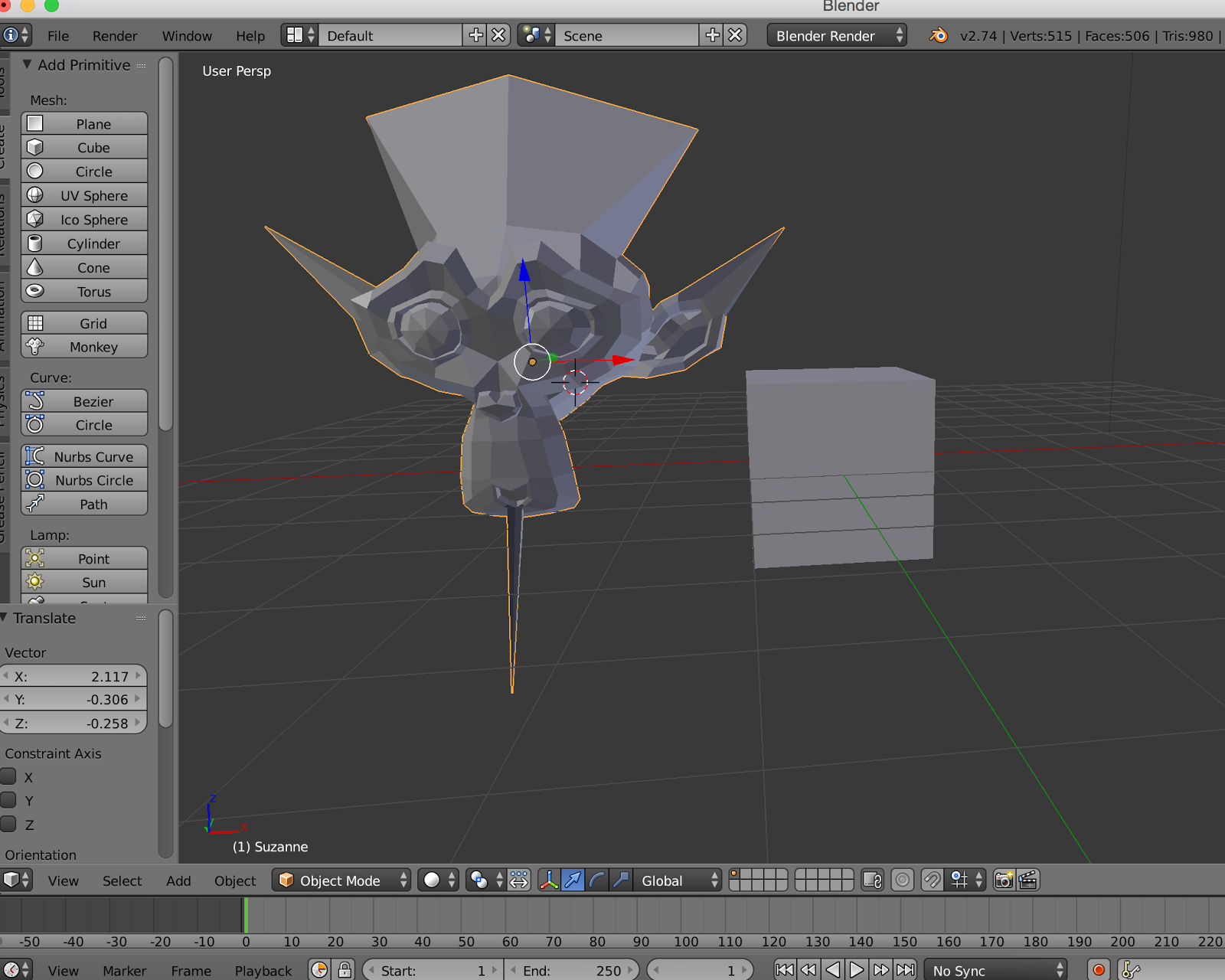Click the Grid primitive icon
This screenshot has height=980, width=1225.
35,323
